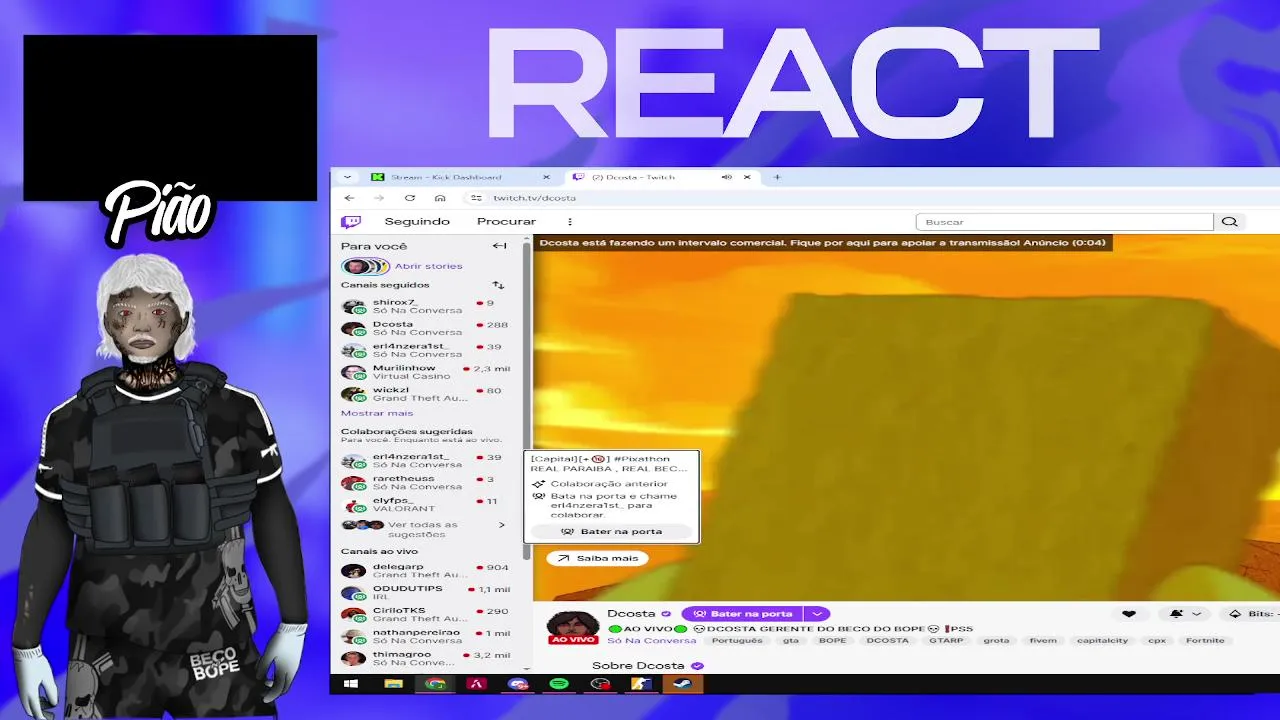This screenshot has height=720, width=1280.
Task: Collapse the Para você sidebar
Action: (x=499, y=246)
